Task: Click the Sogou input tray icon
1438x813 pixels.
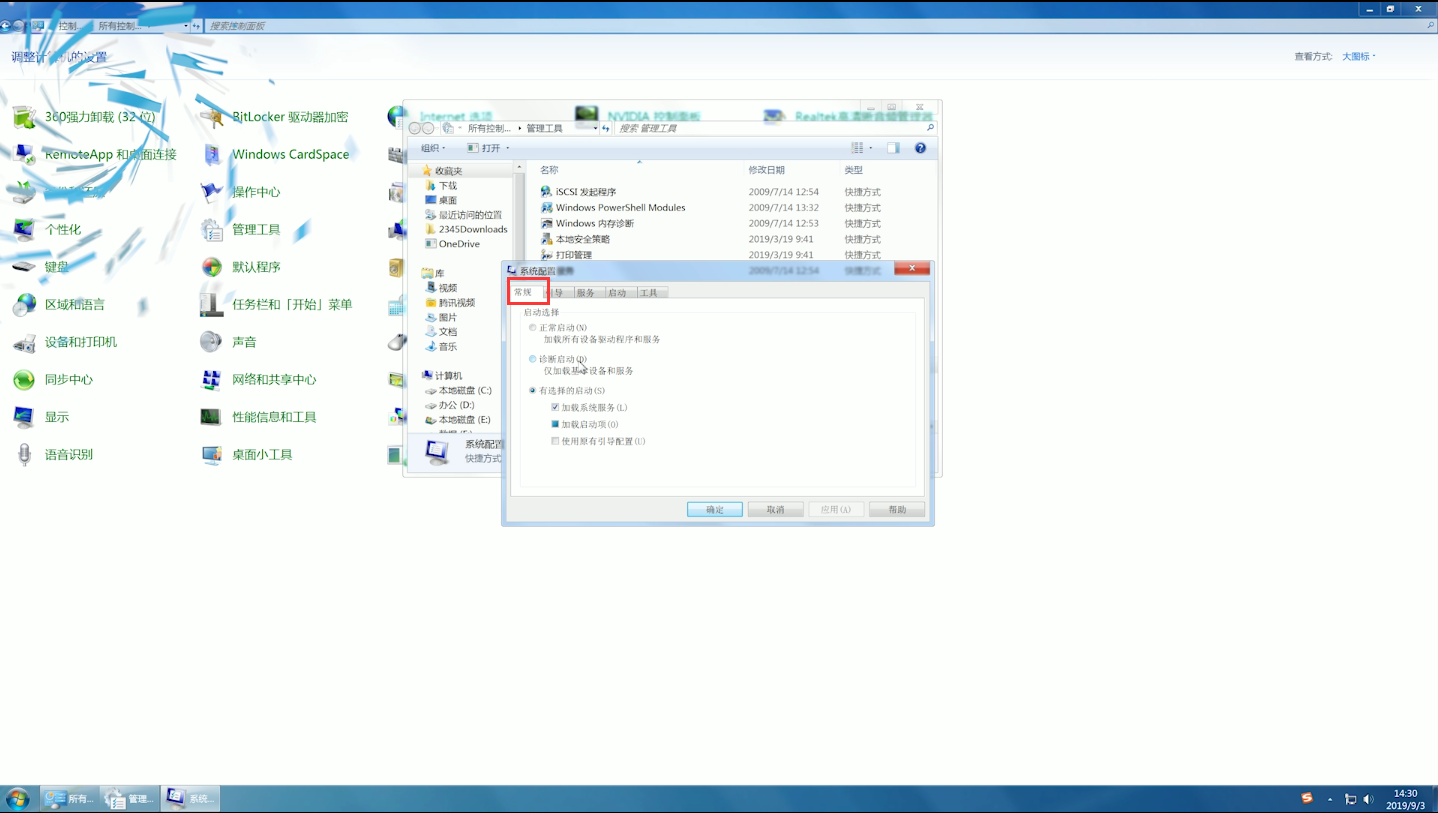Action: coord(1307,798)
